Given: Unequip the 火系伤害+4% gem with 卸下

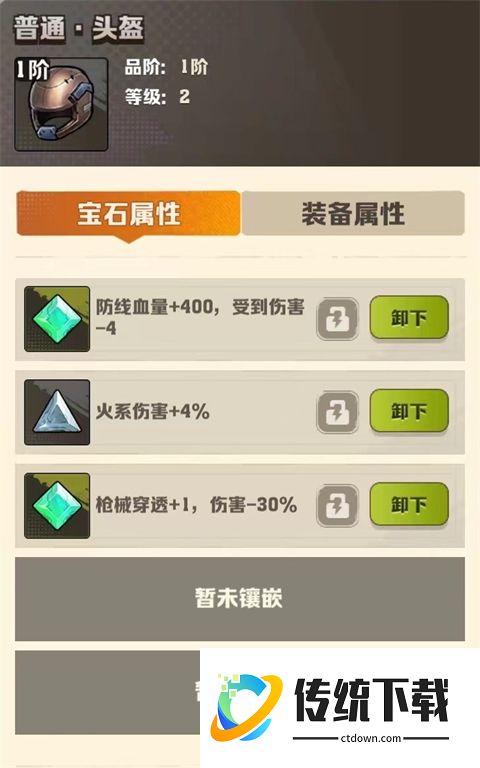Looking at the screenshot, I should 409,411.
